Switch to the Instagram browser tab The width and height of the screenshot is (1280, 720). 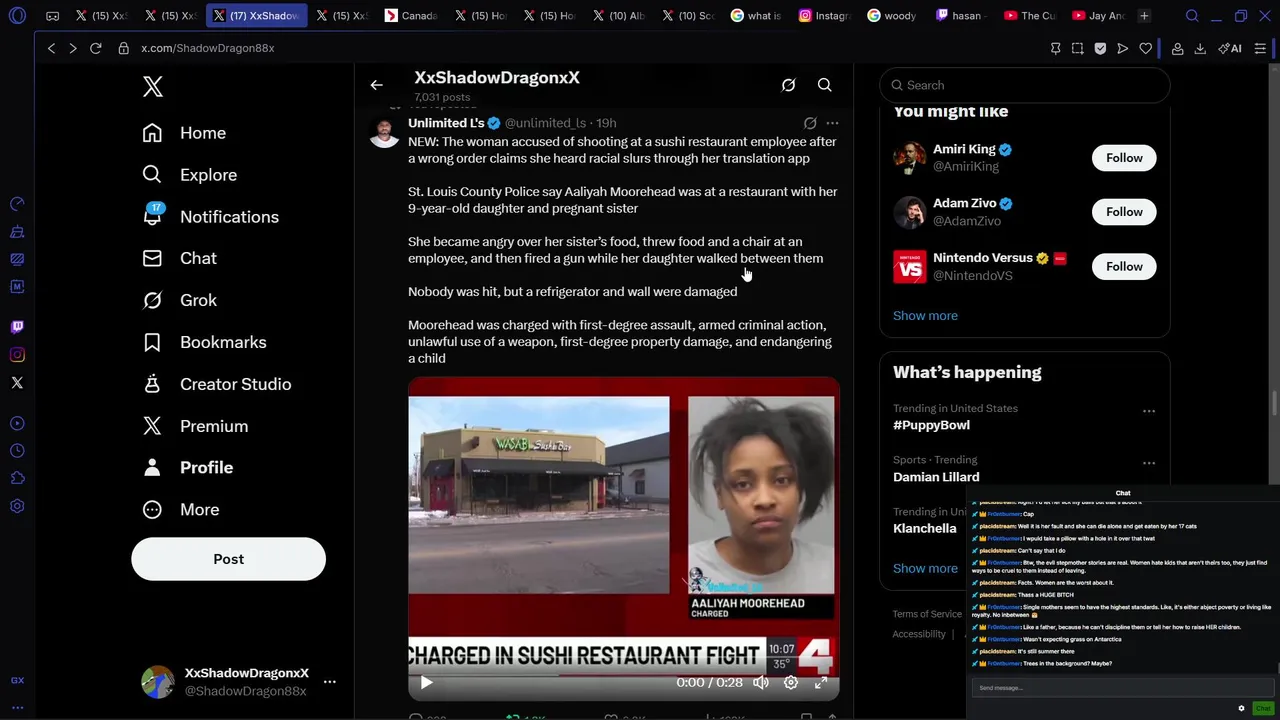pos(825,16)
